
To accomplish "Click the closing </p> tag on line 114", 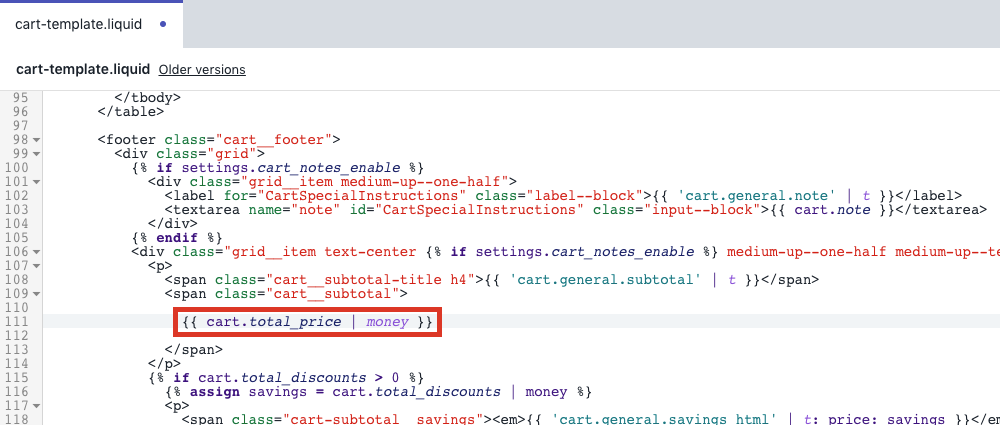I will click(165, 363).
